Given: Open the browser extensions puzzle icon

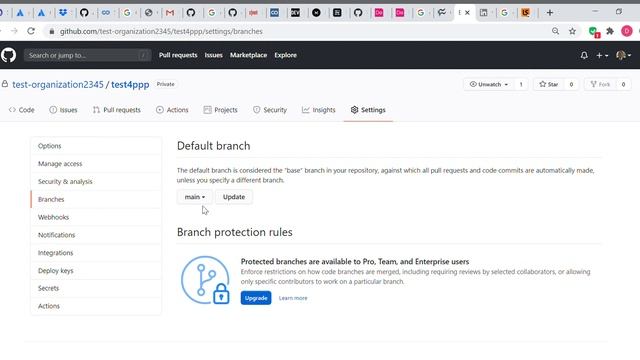Looking at the screenshot, I should pos(610,31).
